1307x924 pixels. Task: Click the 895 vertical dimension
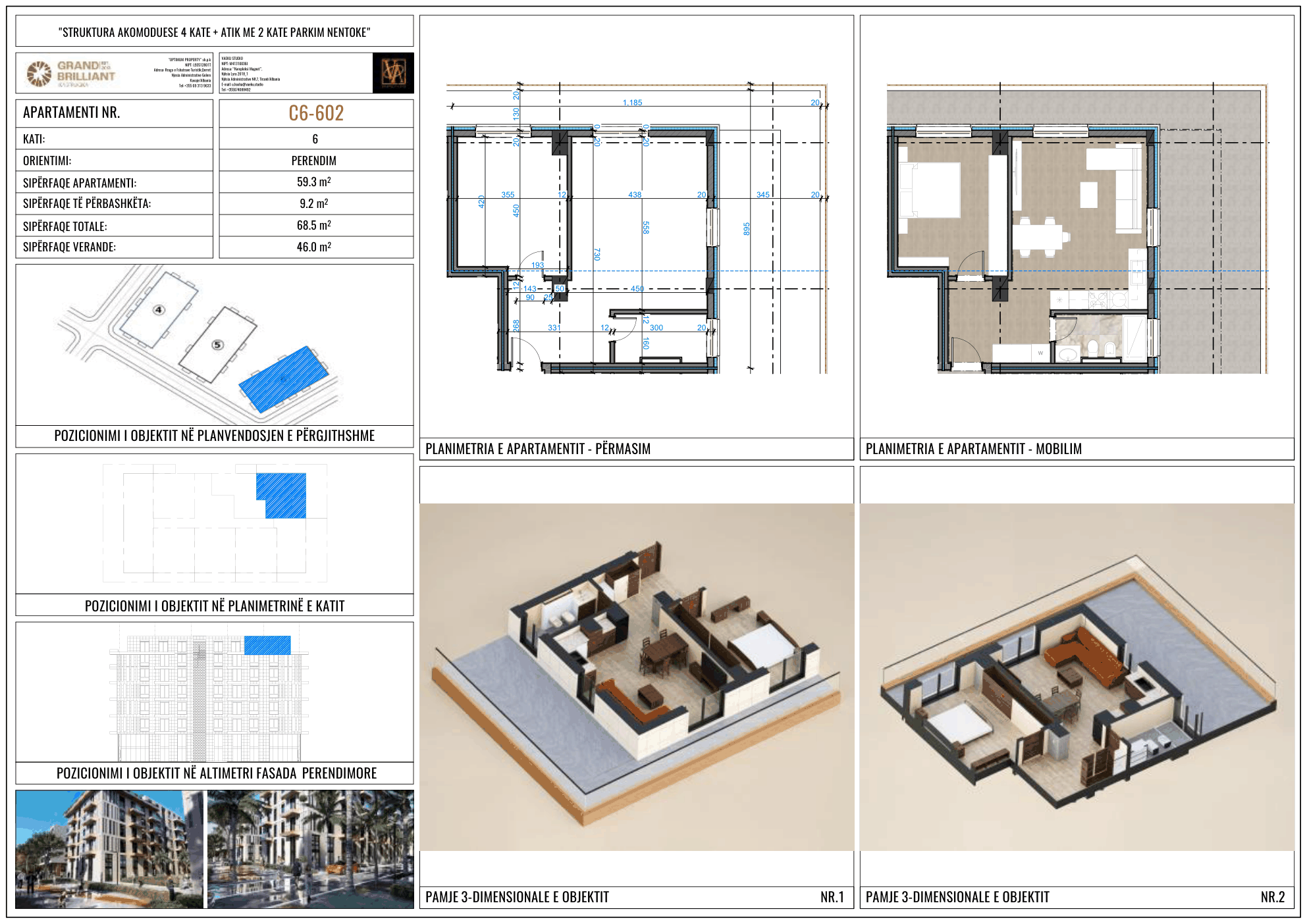pos(747,229)
